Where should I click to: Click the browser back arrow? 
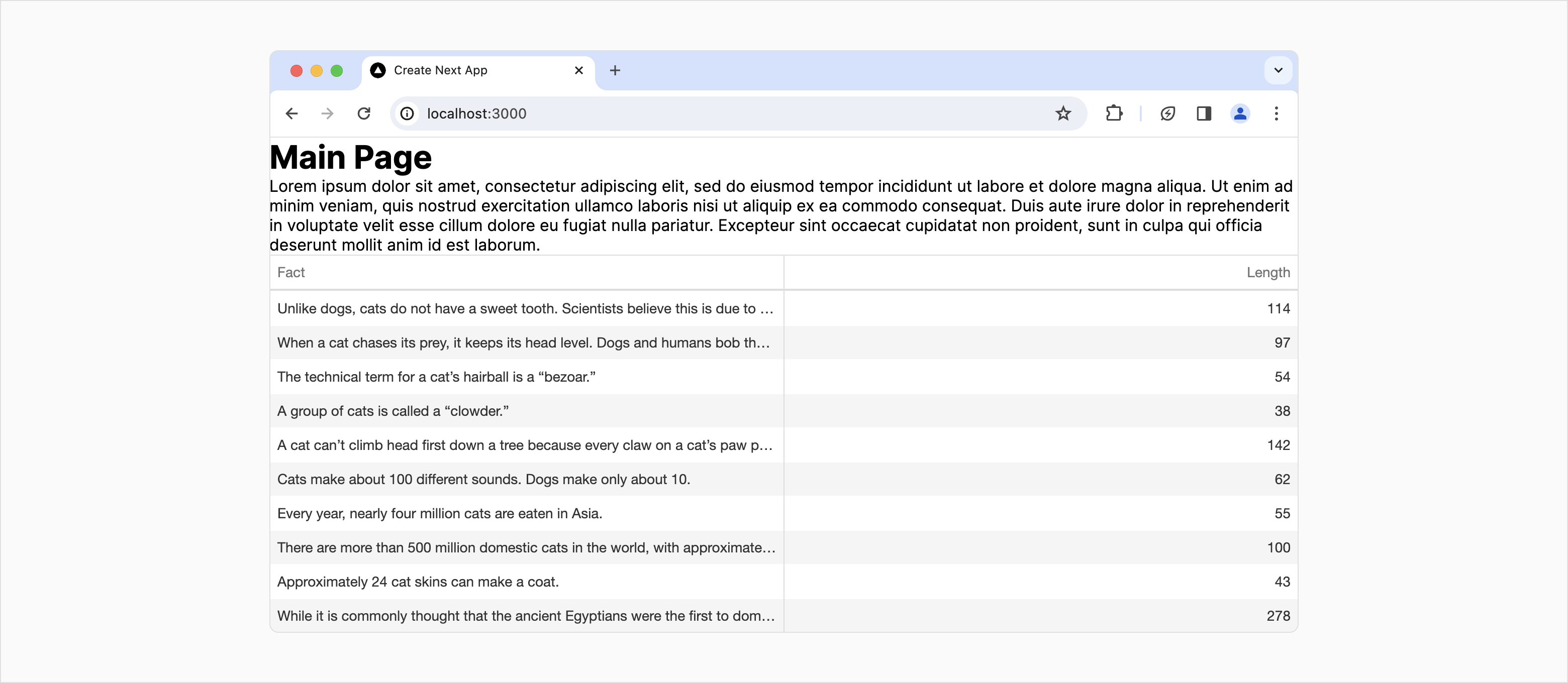[291, 113]
